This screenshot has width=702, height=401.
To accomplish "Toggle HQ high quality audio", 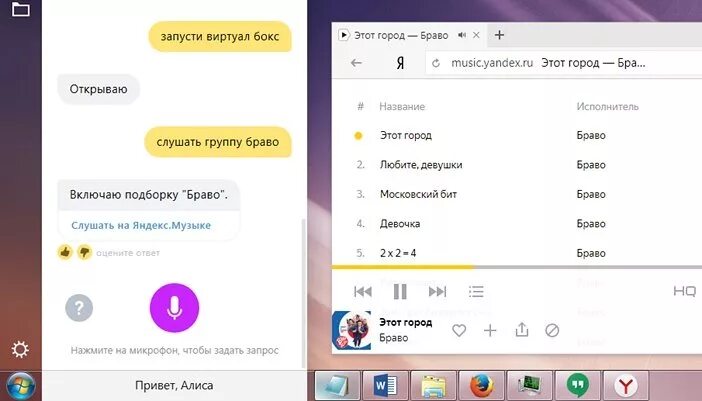I will point(685,292).
